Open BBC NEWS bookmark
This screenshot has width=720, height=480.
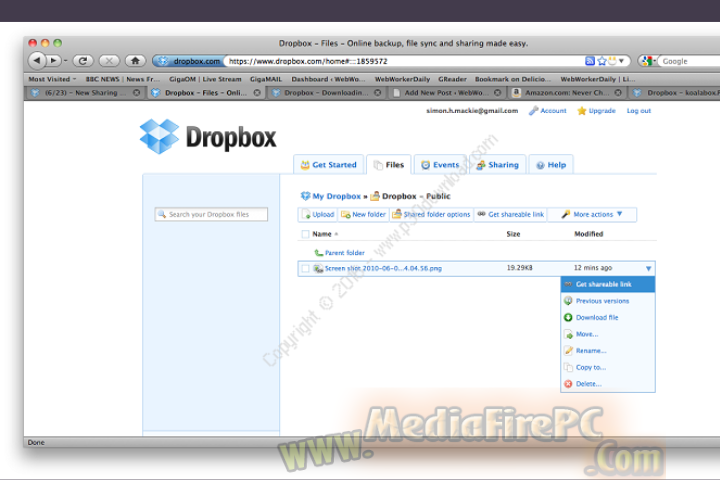pos(123,79)
